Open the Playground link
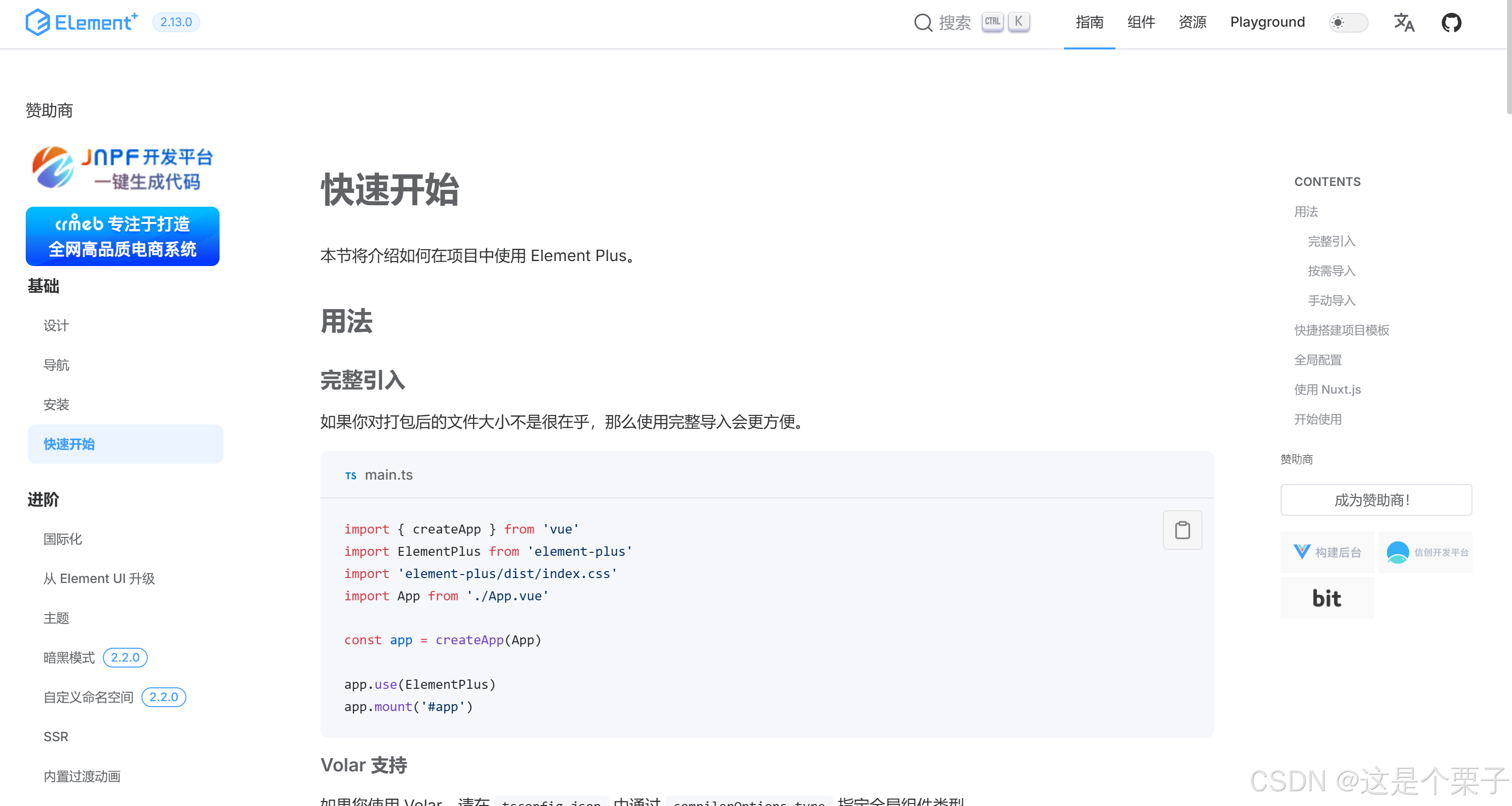Image resolution: width=1512 pixels, height=806 pixels. [x=1267, y=22]
